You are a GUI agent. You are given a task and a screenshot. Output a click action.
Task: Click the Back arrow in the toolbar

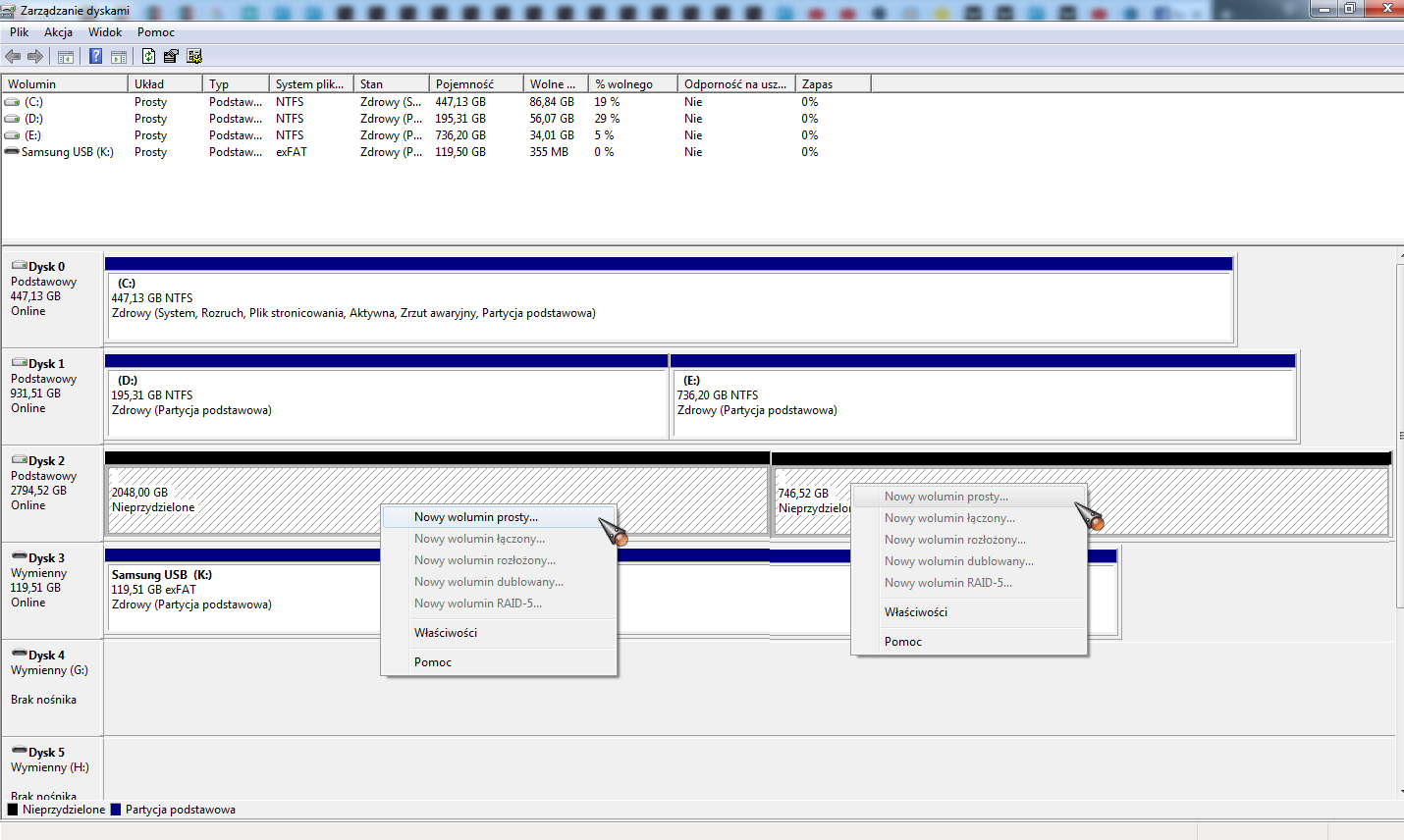(x=13, y=57)
